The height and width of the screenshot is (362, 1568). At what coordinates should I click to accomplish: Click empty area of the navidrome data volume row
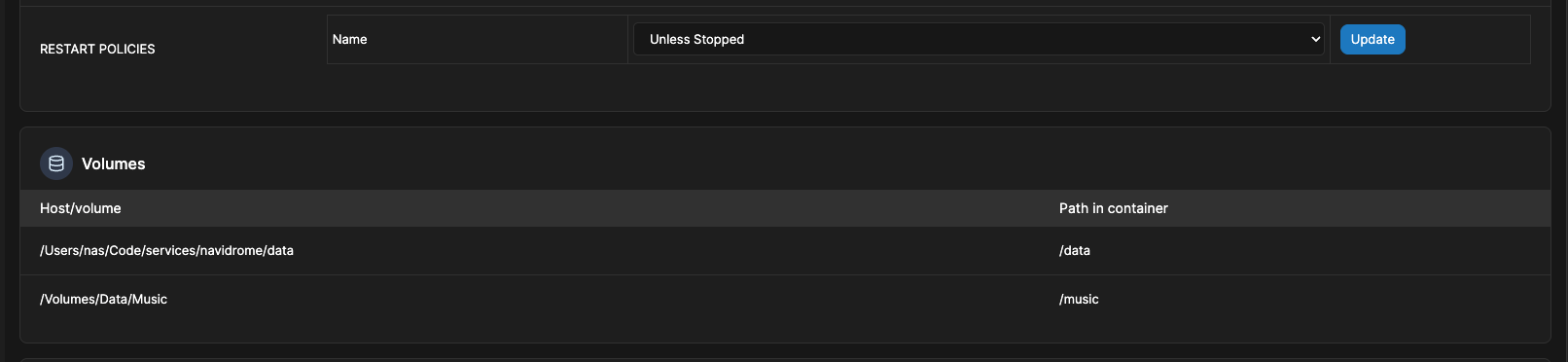click(671, 251)
